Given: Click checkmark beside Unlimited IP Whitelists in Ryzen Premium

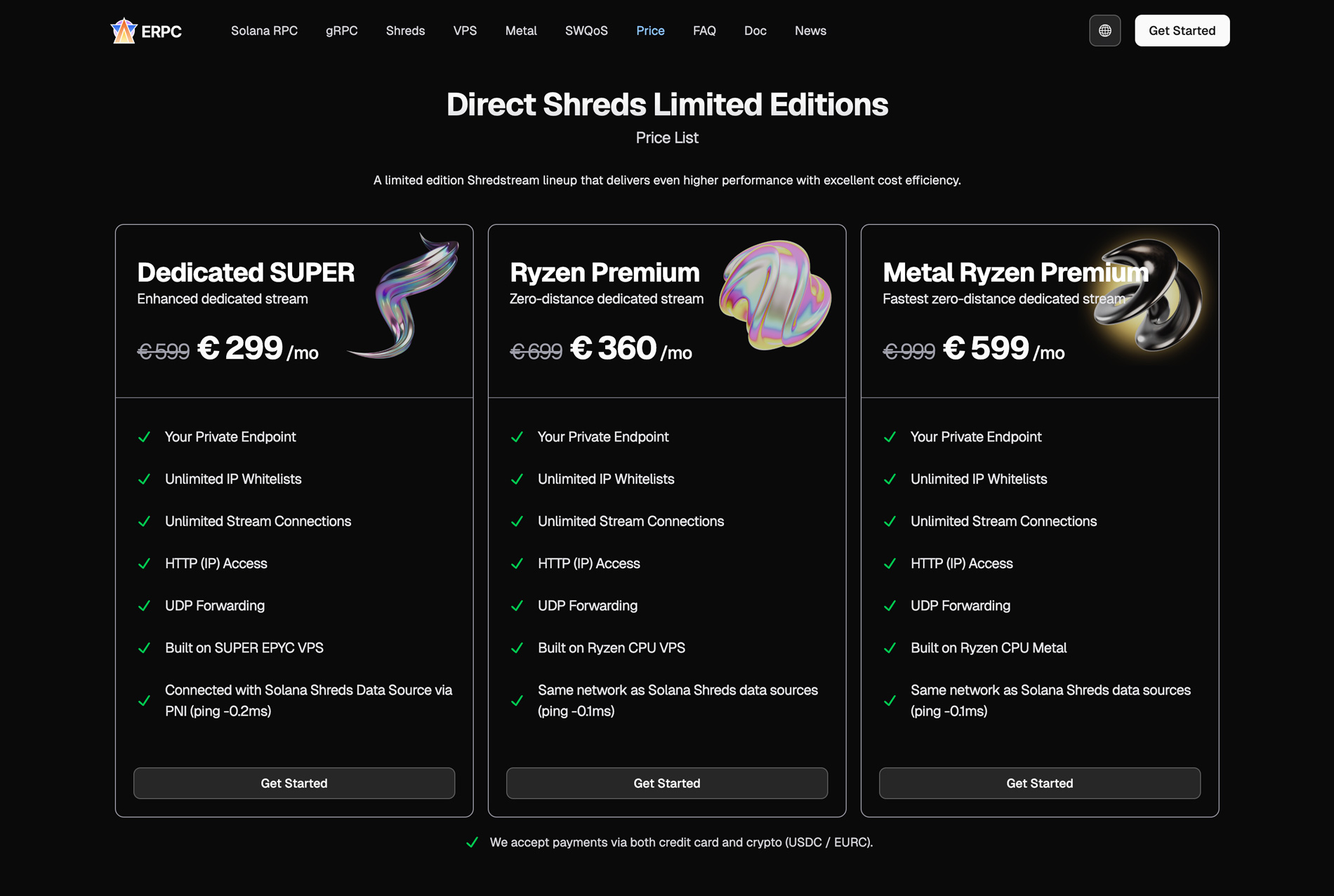Looking at the screenshot, I should point(517,479).
